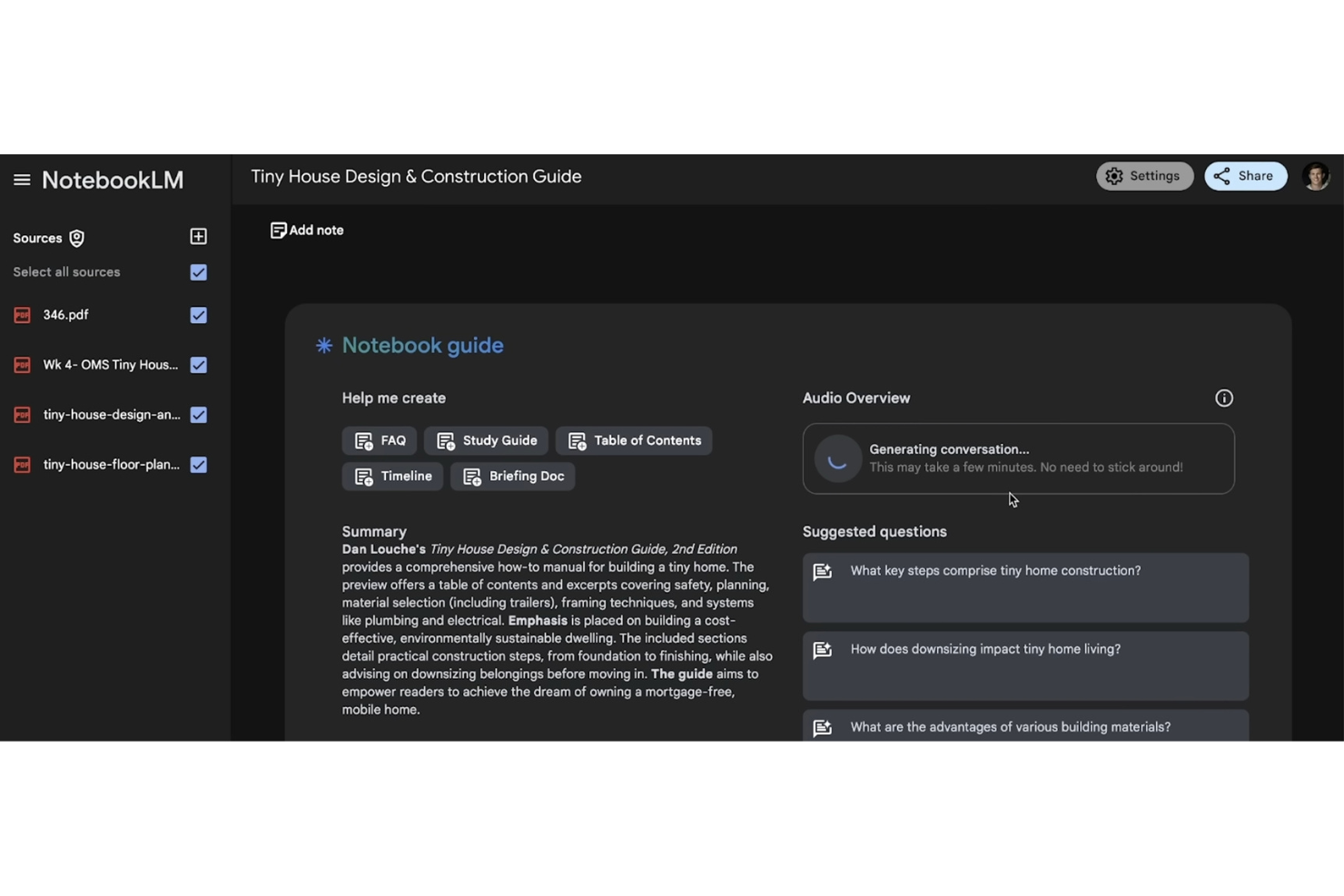Click the PDF icon for tiny-house-design-an

23,415
